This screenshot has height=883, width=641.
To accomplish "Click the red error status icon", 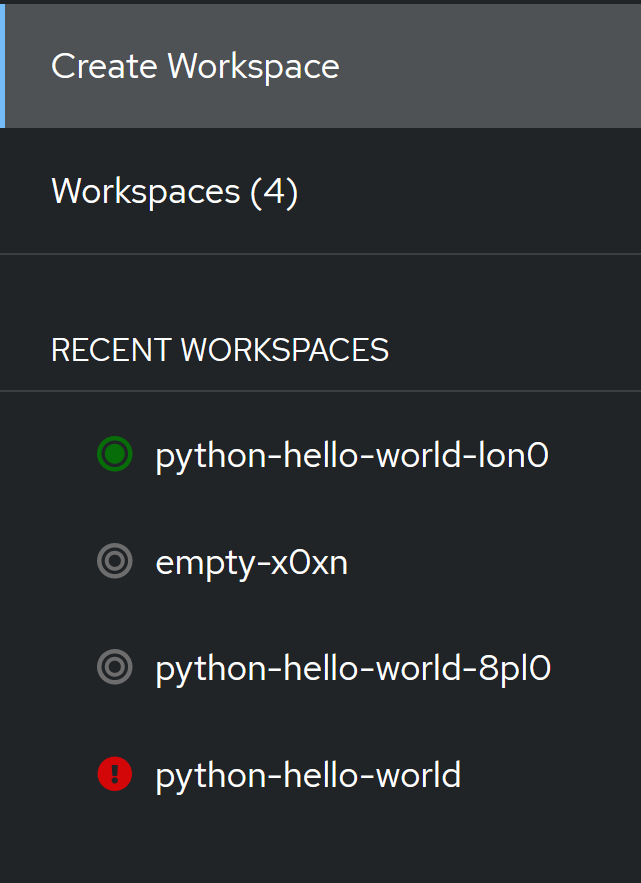I will click(115, 773).
